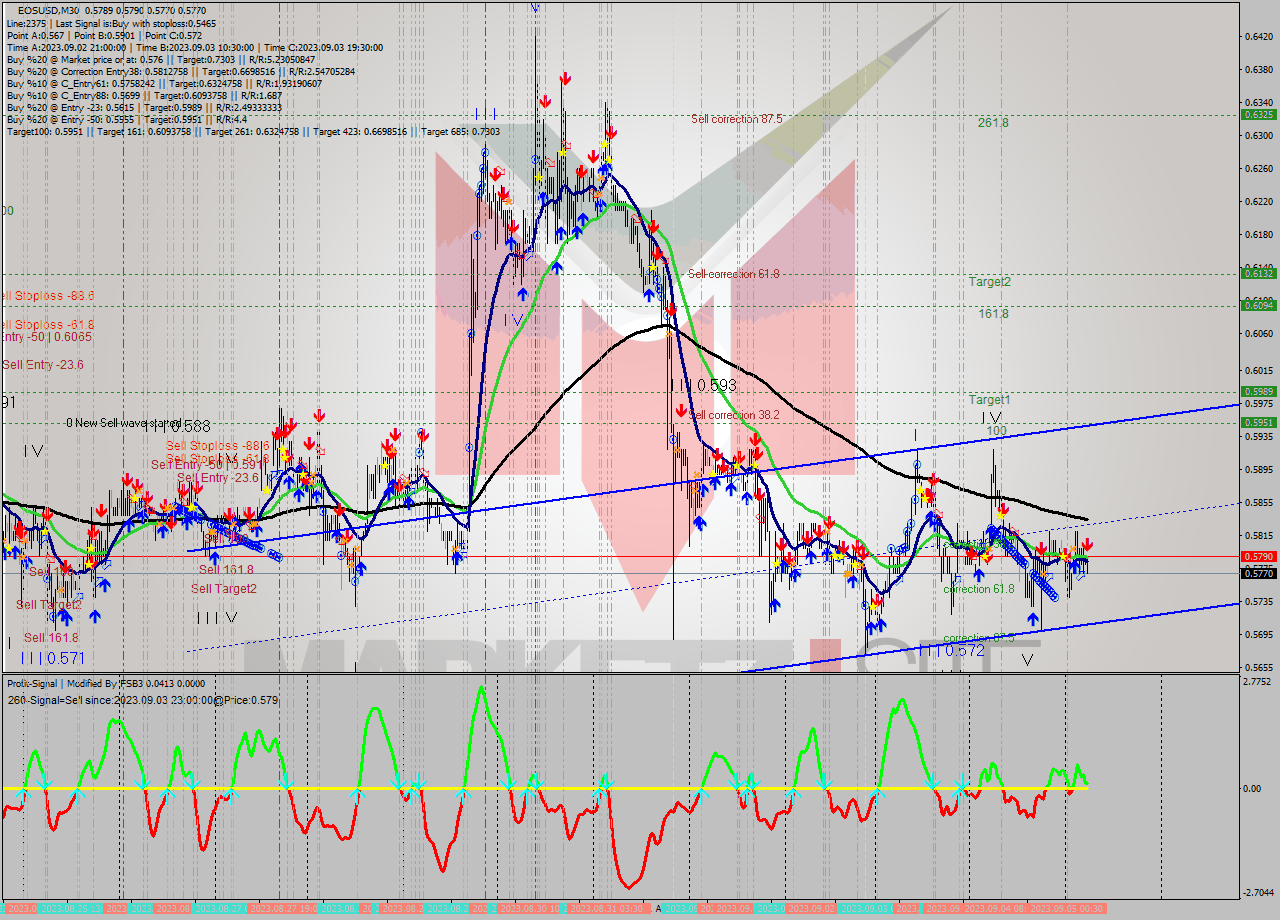
Task: Click the red 0.5790 price tag
Action: tap(1257, 556)
